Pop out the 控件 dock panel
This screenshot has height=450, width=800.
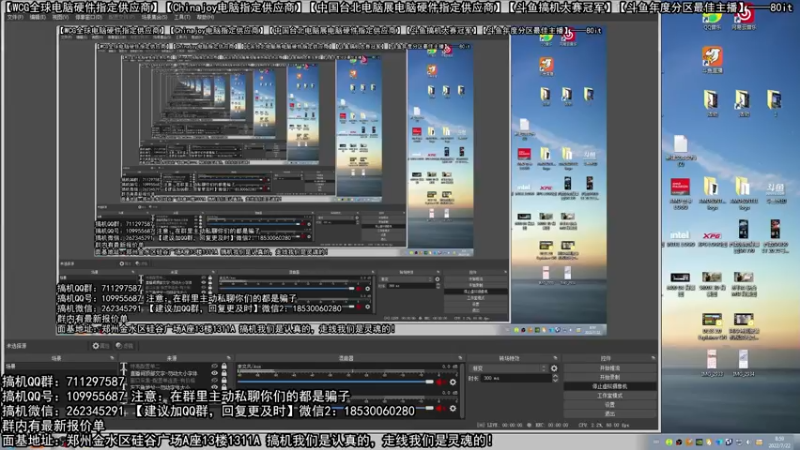[x=653, y=358]
